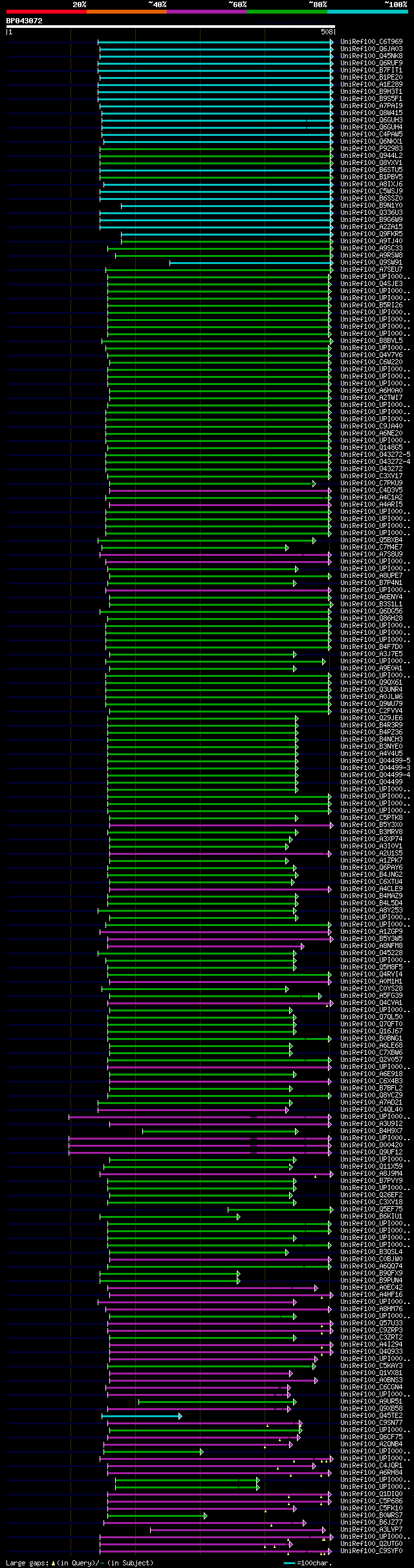The height and width of the screenshot is (1568, 414).
Task: Select hit label UniRef100_O45228
Action: pyautogui.click(x=371, y=953)
